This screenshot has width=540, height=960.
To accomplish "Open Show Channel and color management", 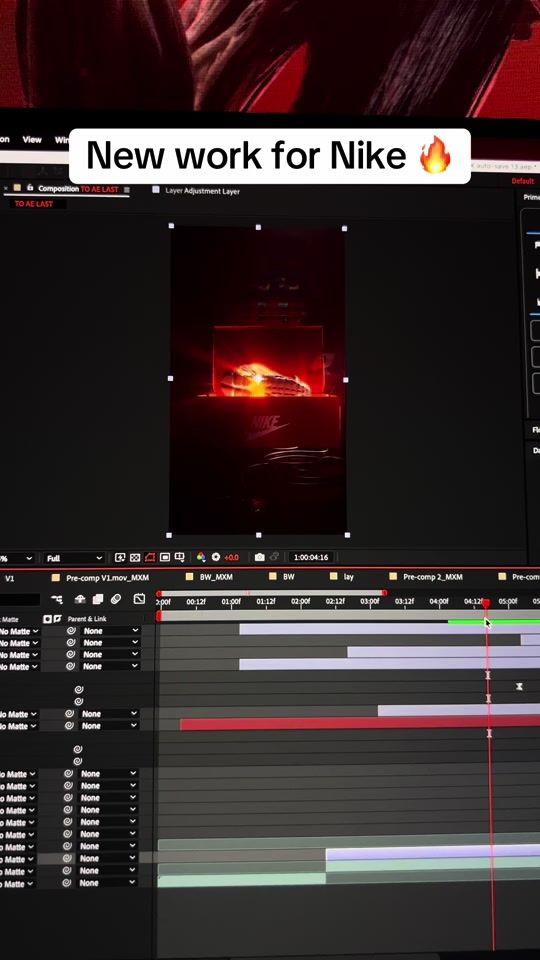I will click(x=200, y=557).
